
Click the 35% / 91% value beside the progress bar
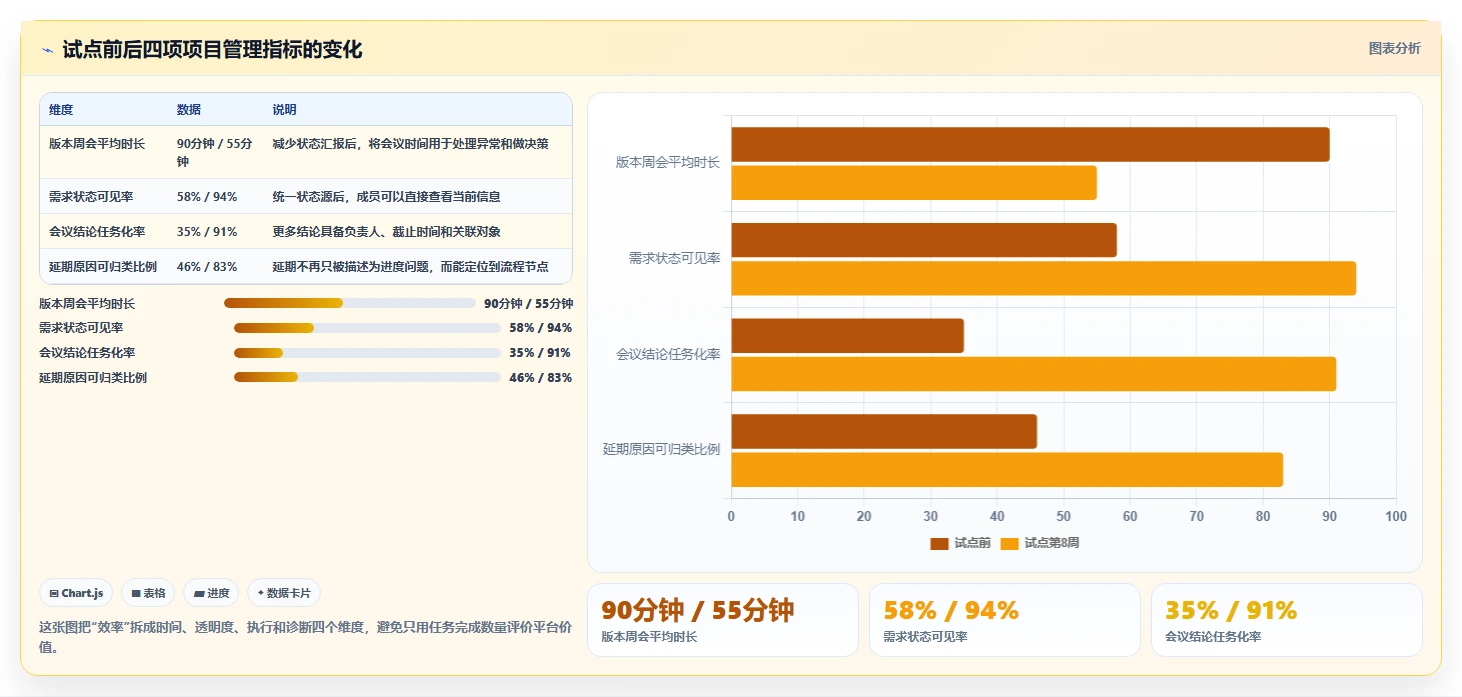(541, 353)
